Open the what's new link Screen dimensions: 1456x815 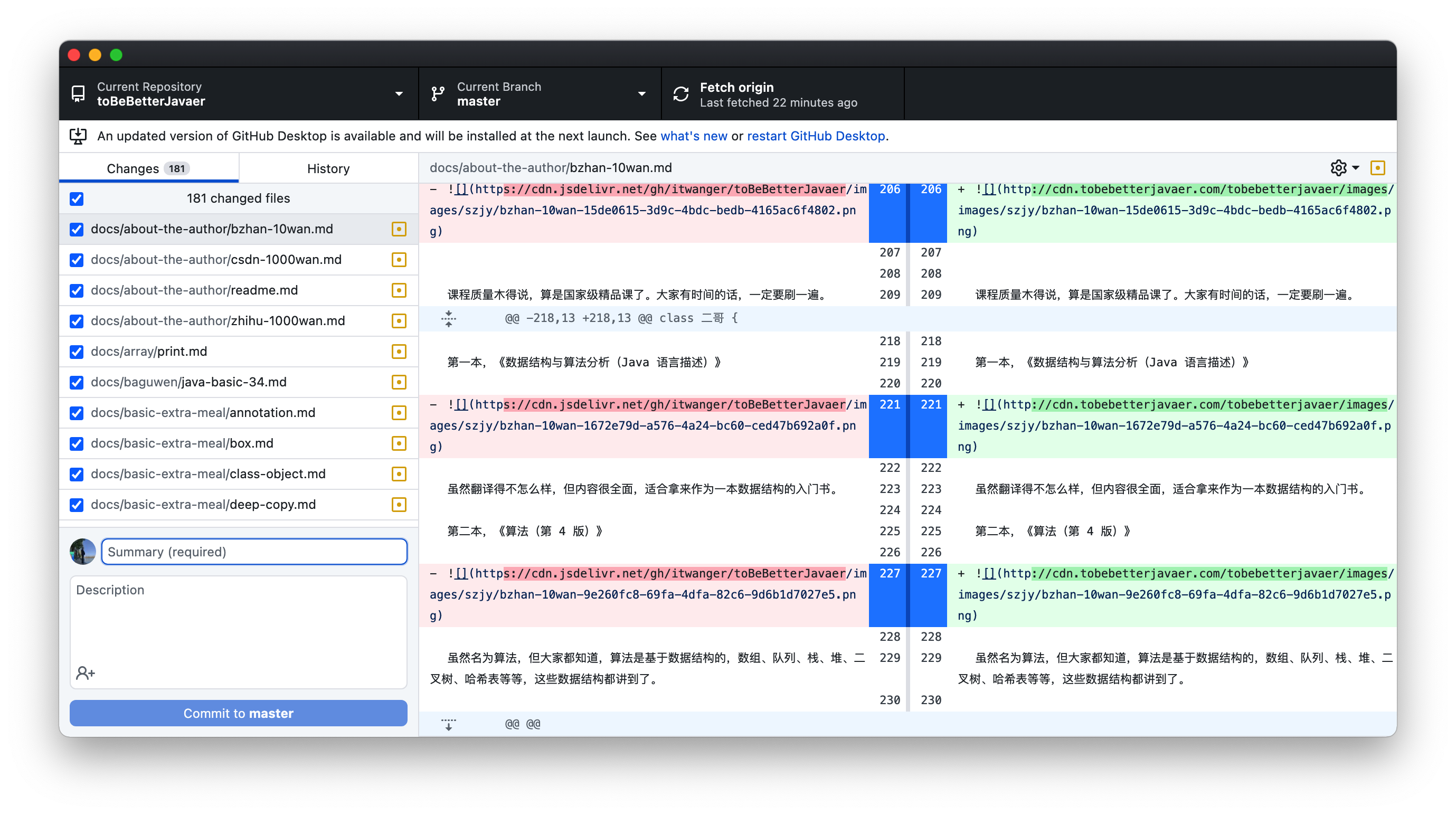(694, 136)
